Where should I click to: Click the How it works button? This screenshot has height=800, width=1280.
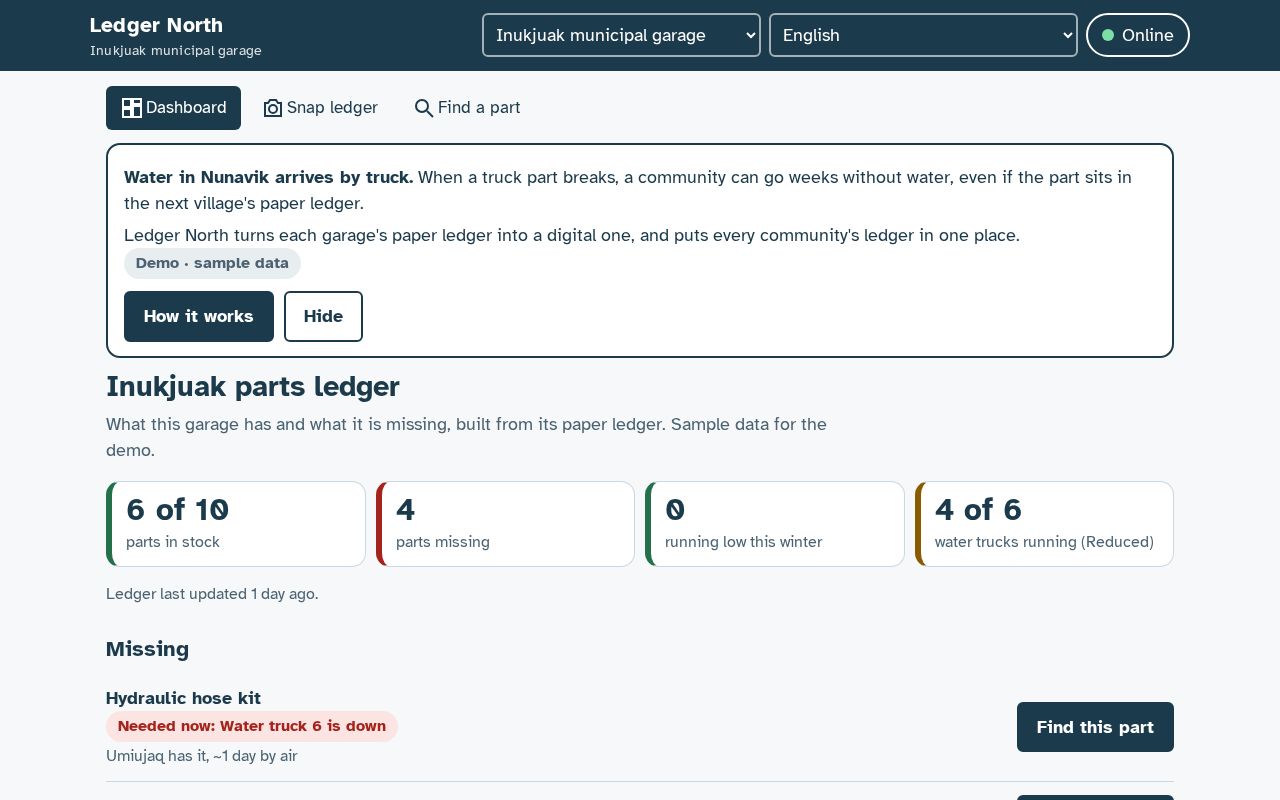(x=199, y=316)
